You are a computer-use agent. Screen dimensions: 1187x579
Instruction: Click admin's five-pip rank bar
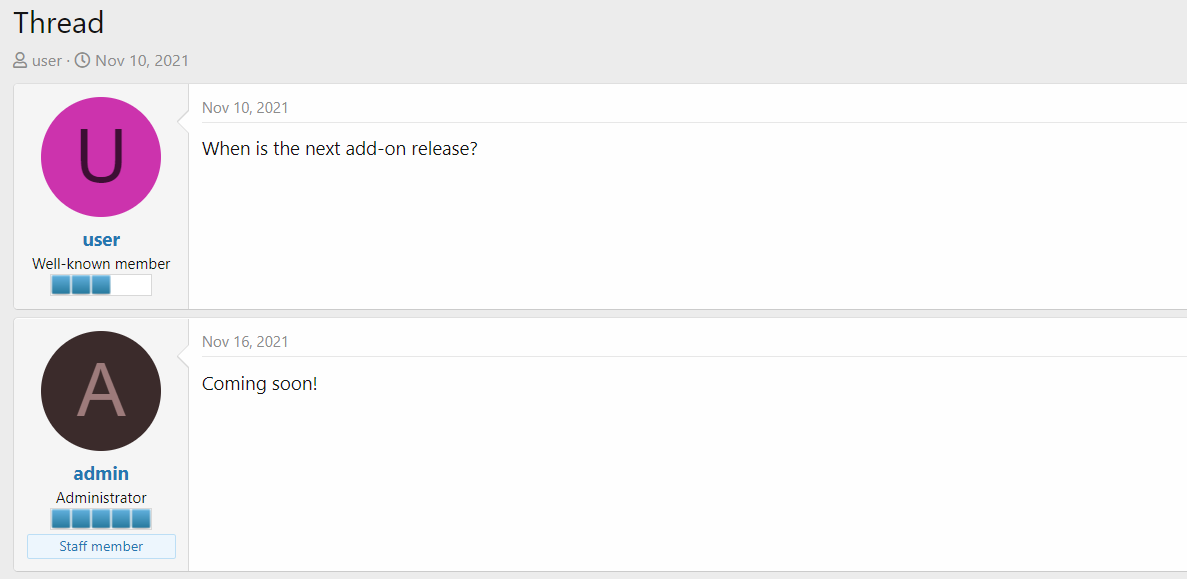coord(101,519)
